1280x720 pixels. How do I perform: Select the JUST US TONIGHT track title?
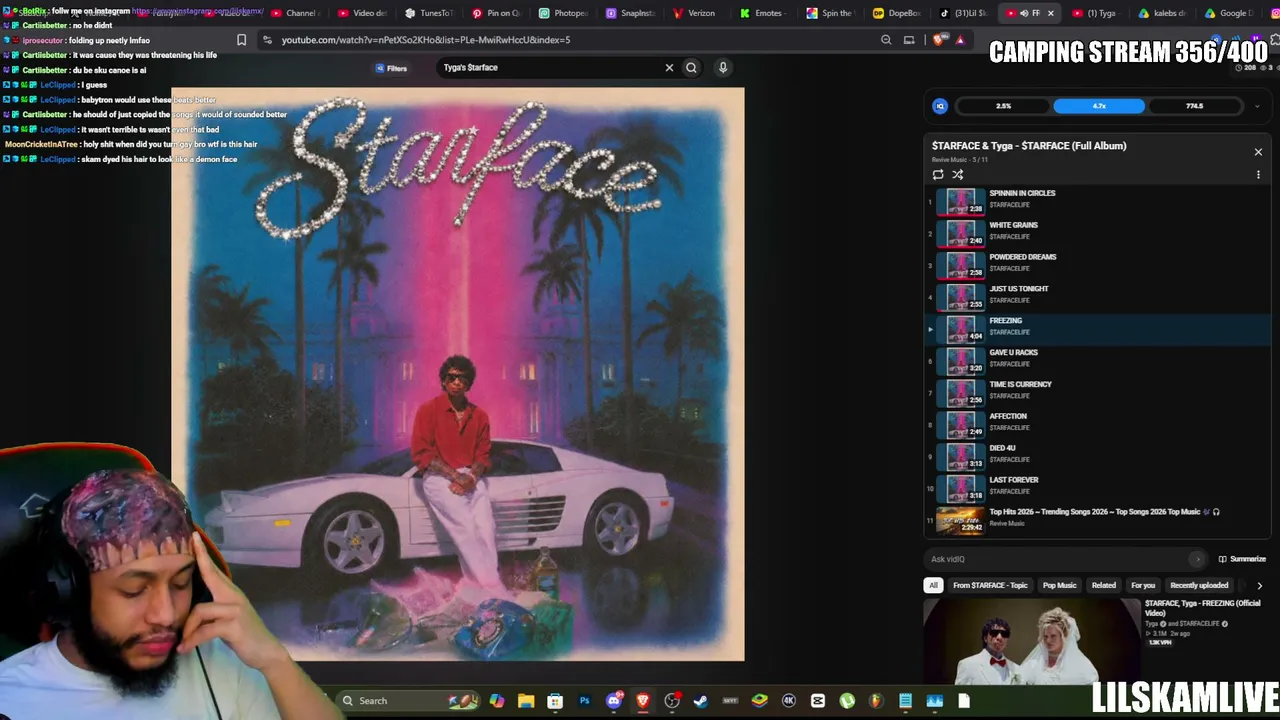click(x=1019, y=289)
